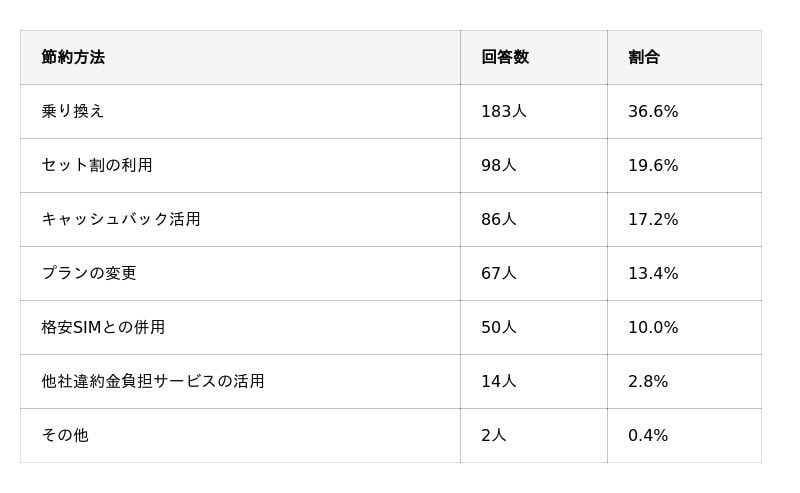Select the 0.4% percentage cell
Viewport: 800px width, 493px height.
pos(648,435)
